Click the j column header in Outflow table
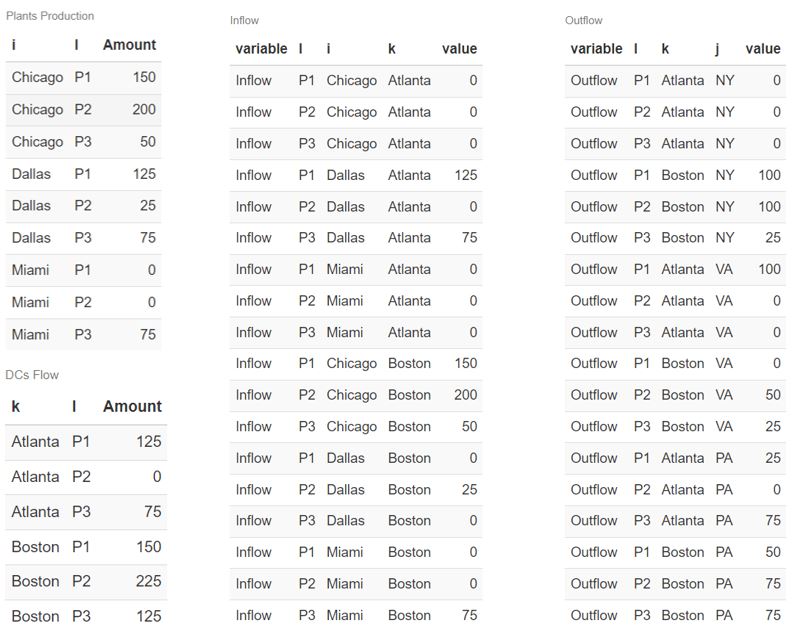The width and height of the screenshot is (810, 631). [x=719, y=49]
